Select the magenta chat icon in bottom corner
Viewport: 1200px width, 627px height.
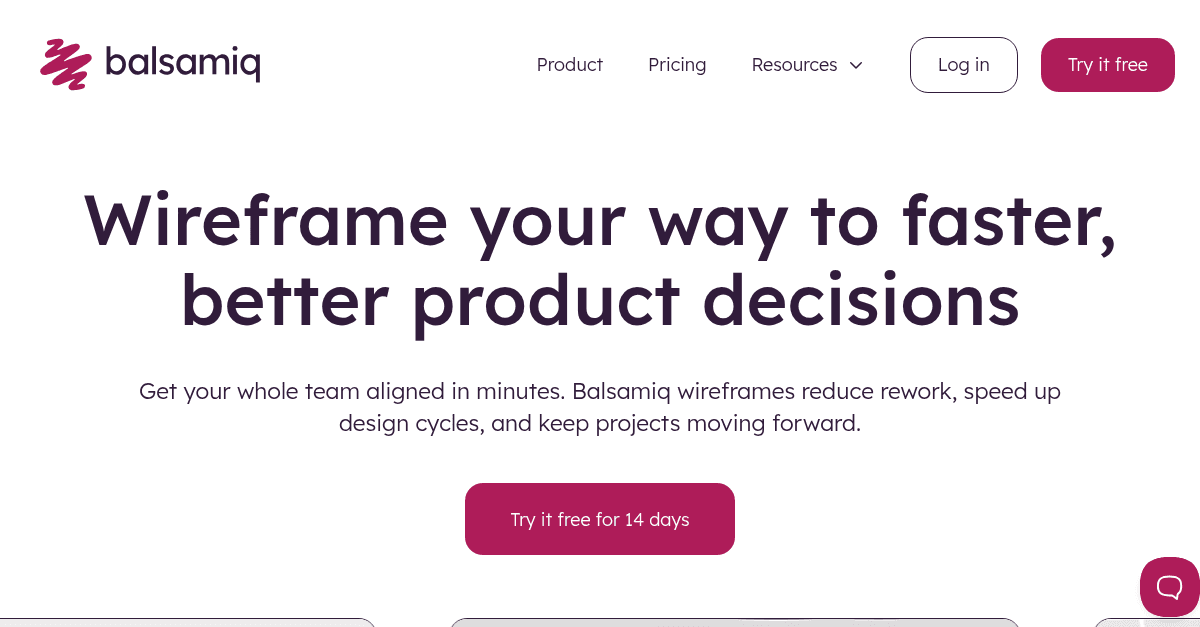pos(1169,587)
